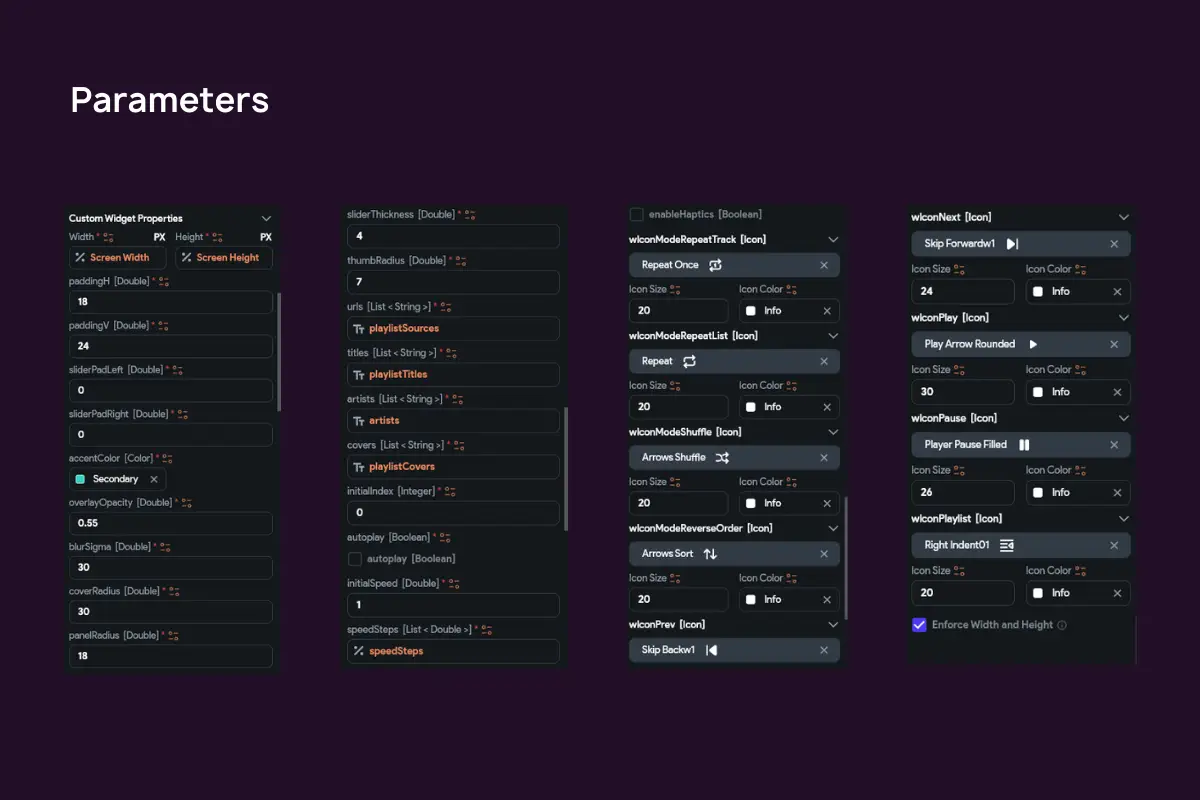Remove the Arrows Shuffle icon selection
Viewport: 1200px width, 800px height.
(824, 458)
